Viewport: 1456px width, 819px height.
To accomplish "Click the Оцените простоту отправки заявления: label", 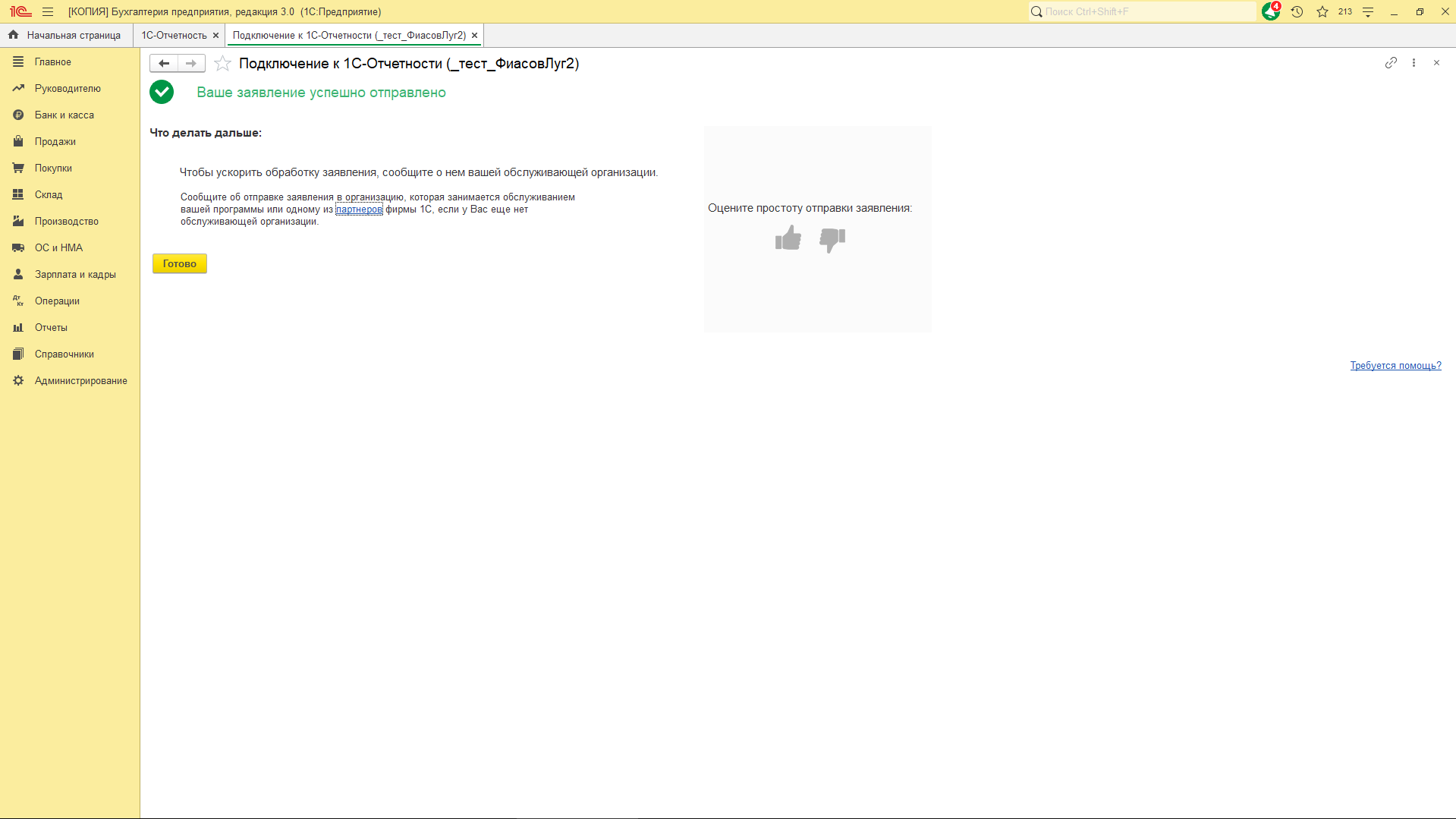I will (810, 208).
